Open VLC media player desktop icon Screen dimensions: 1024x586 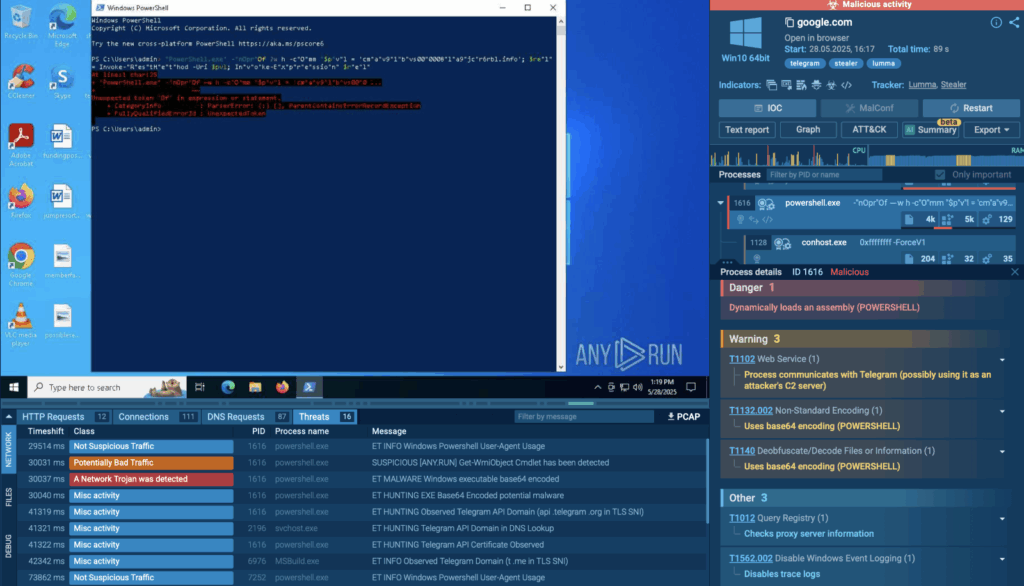coord(21,325)
